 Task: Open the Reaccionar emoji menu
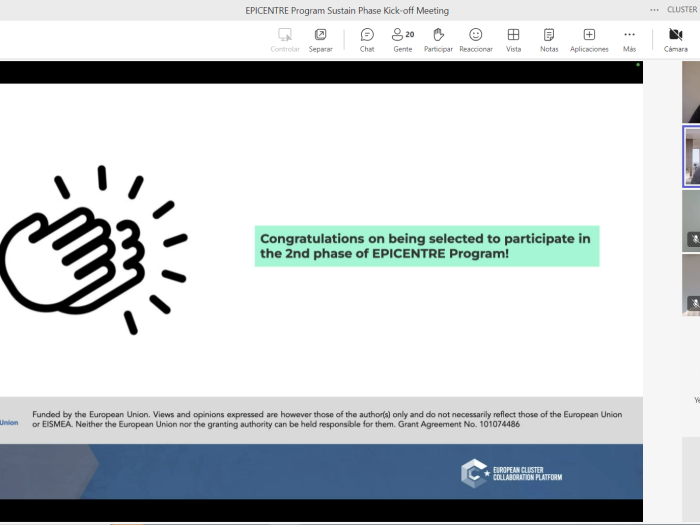tap(476, 40)
